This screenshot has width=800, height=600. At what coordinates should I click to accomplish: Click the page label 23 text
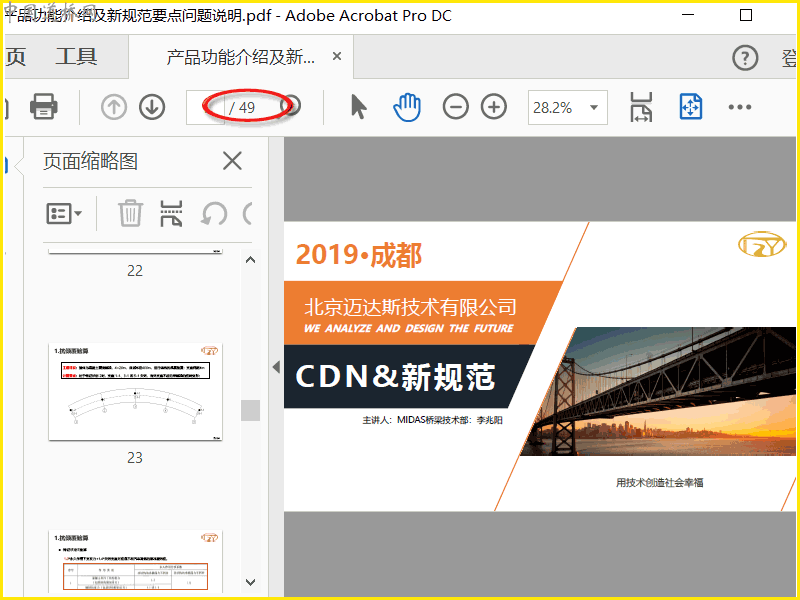(x=135, y=458)
